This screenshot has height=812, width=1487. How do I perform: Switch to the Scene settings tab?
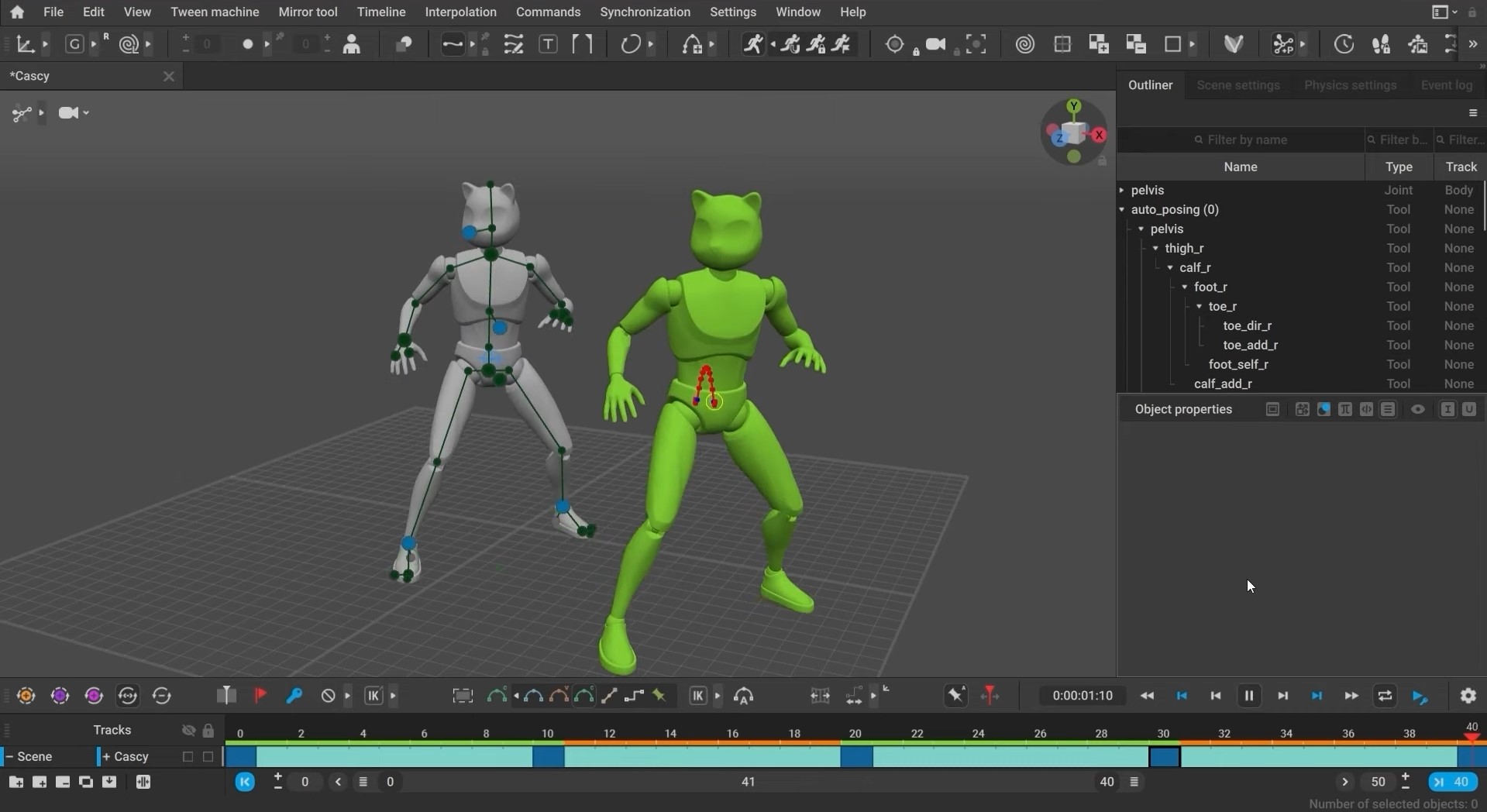1237,85
